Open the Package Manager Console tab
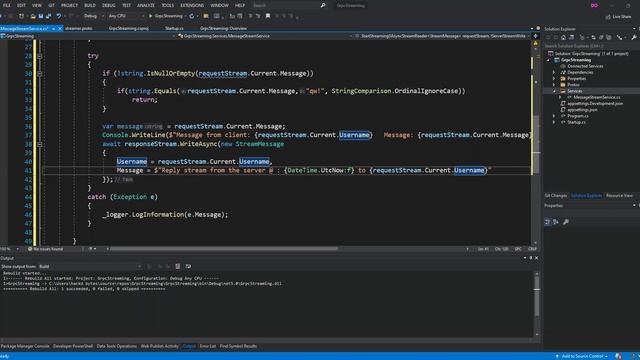The height and width of the screenshot is (360, 640). click(x=25, y=346)
